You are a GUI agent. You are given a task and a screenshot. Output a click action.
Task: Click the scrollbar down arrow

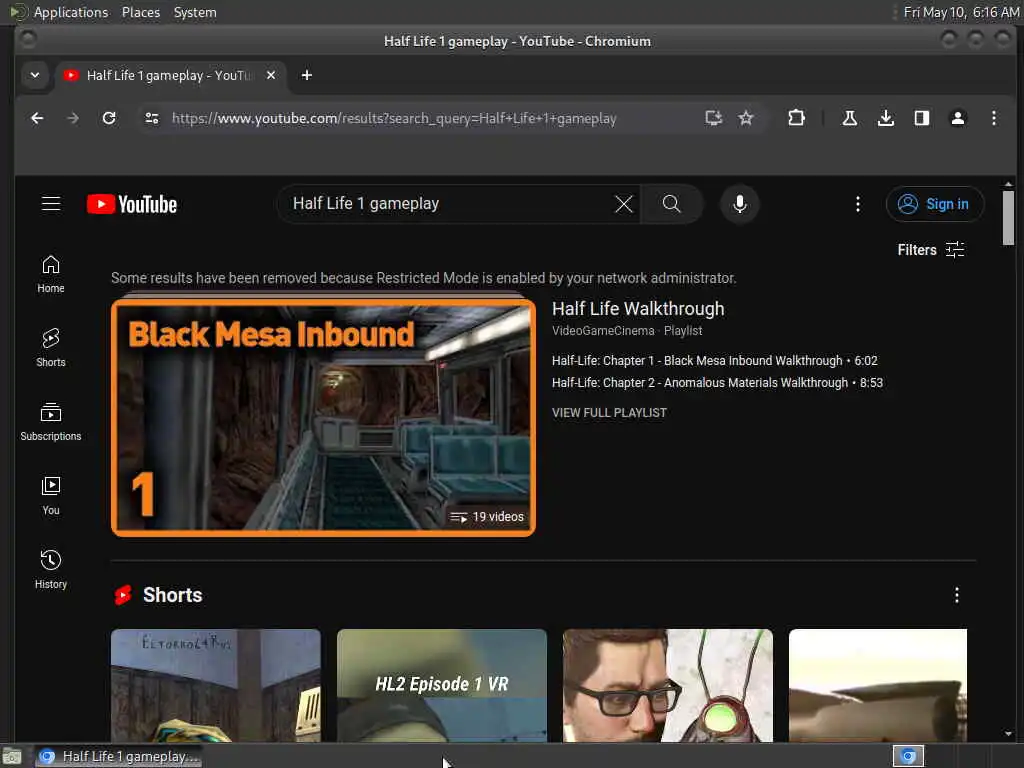[x=1008, y=734]
